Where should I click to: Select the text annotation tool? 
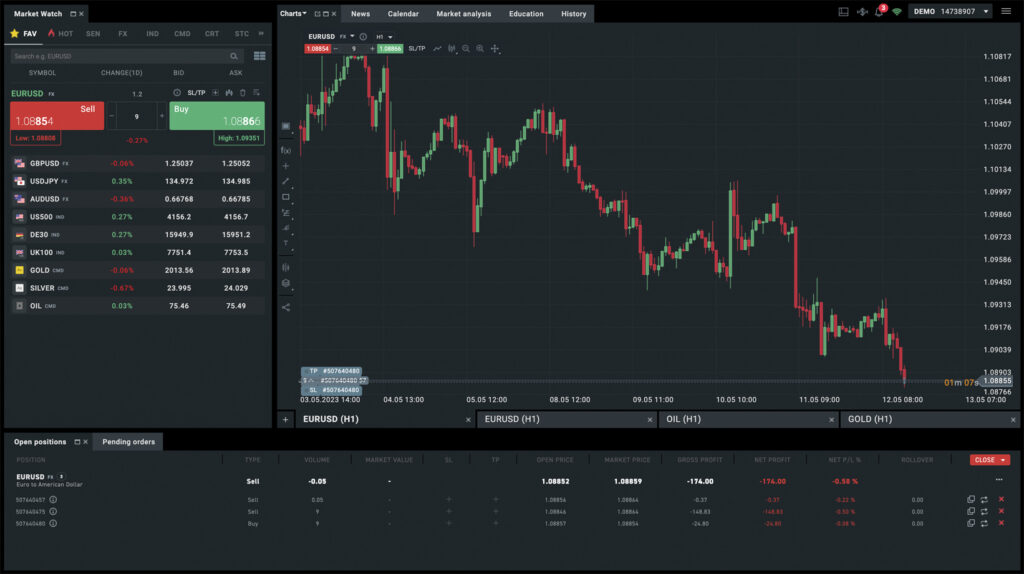(286, 243)
